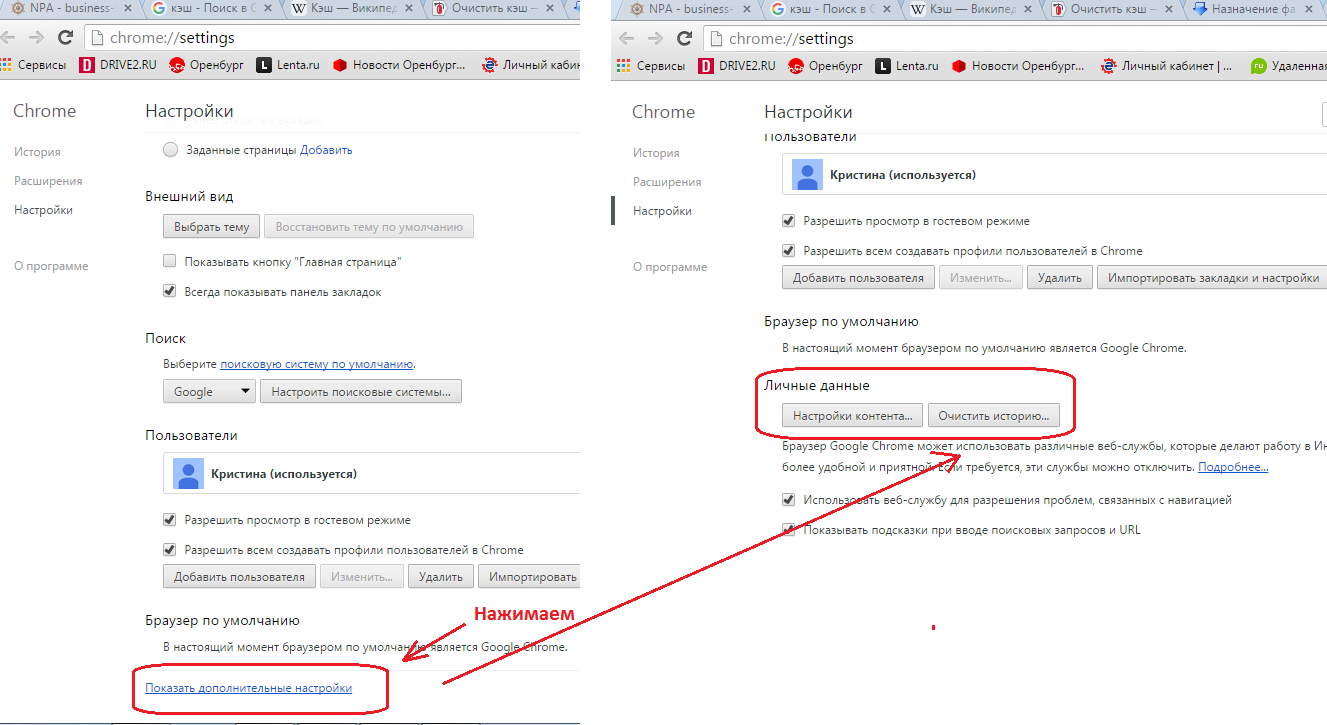Click the Кристина user avatar in right window
This screenshot has width=1327, height=725.
coord(807,174)
